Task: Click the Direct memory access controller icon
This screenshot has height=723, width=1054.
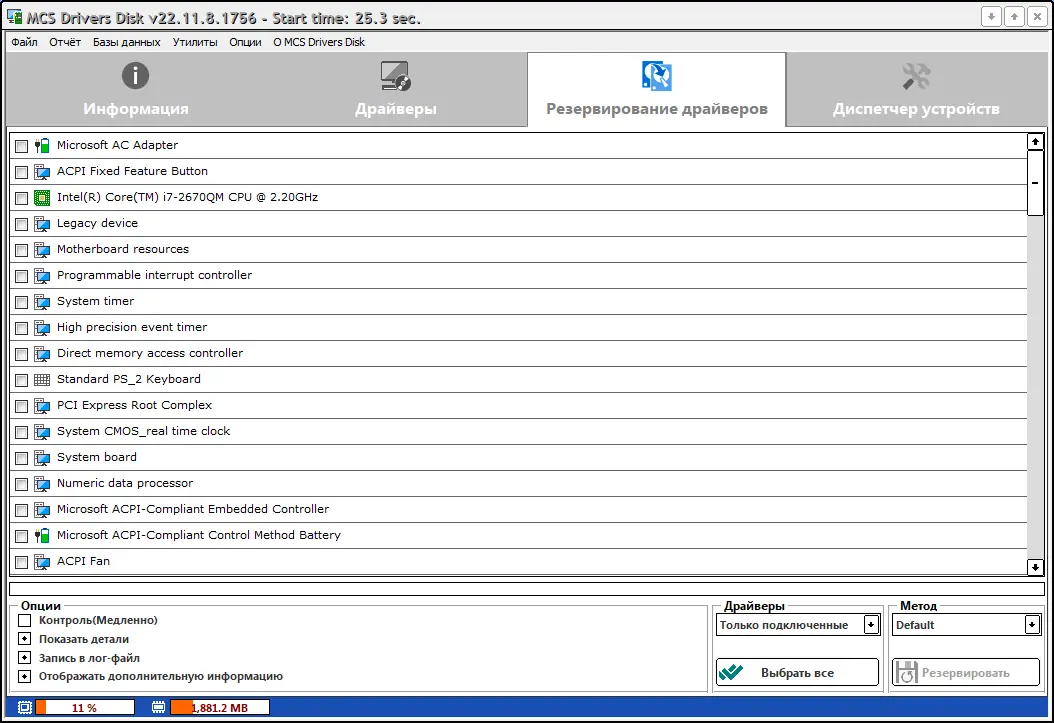Action: click(42, 353)
